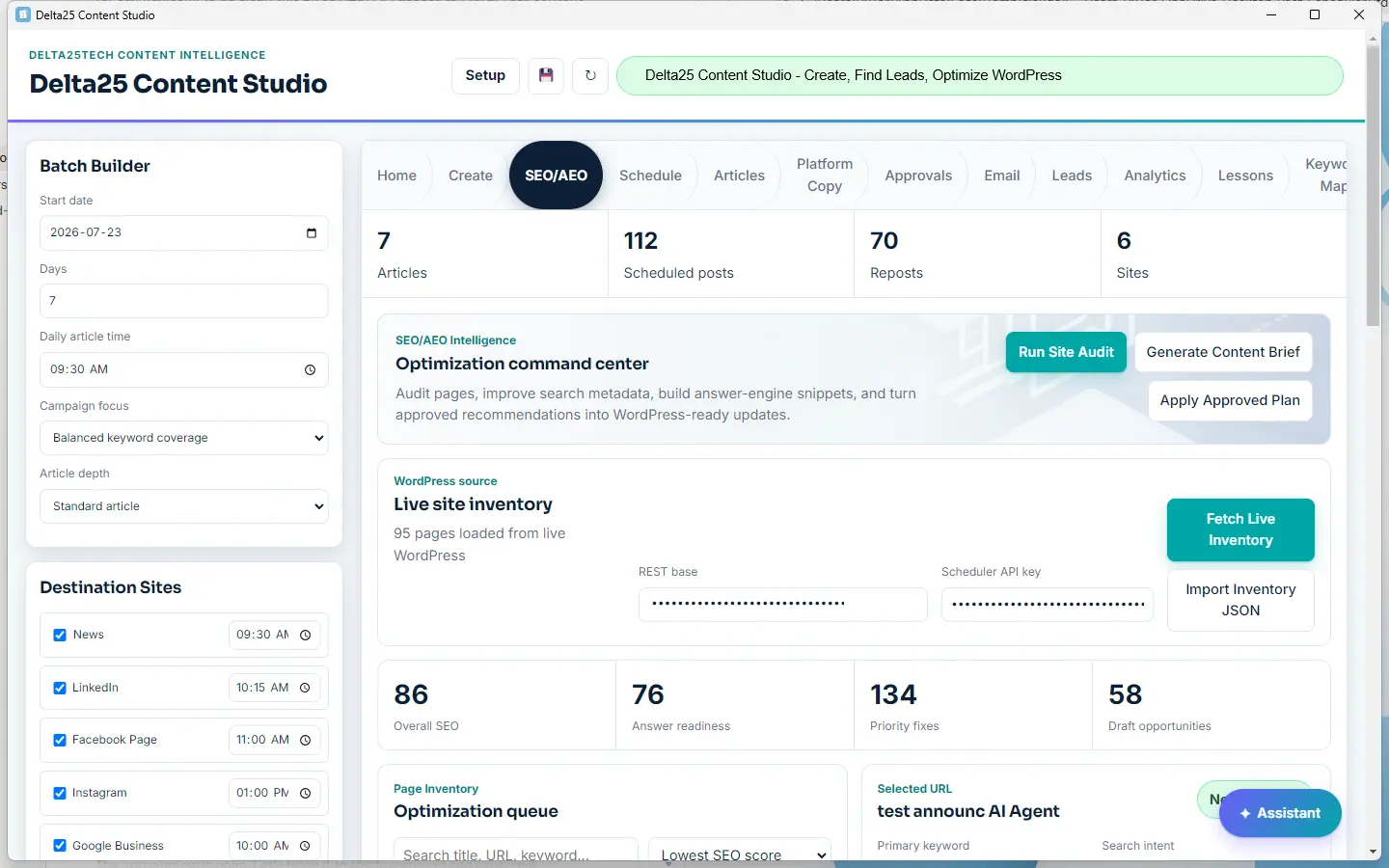Click Fetch Live Inventory
Image resolution: width=1389 pixels, height=868 pixels.
click(x=1240, y=529)
